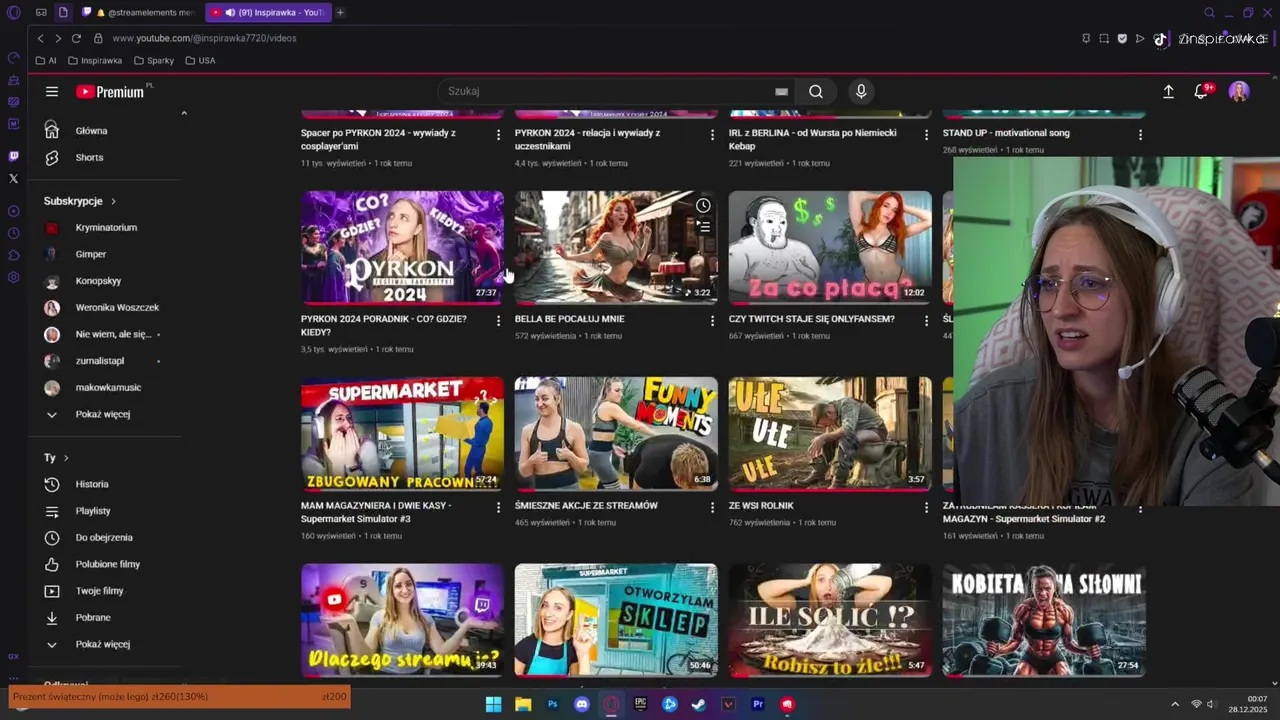This screenshot has width=1280, height=720.
Task: Expand the Ty section header
Action: coord(56,457)
